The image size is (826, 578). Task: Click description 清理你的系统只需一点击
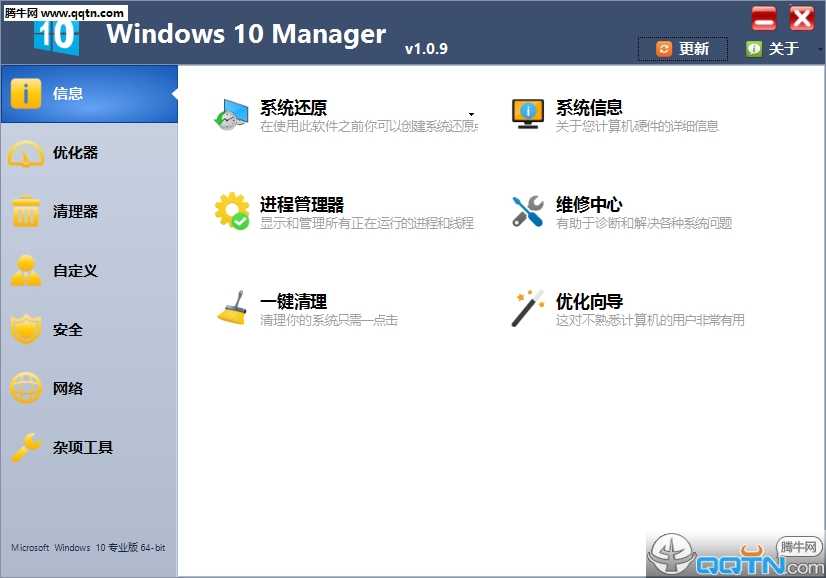[x=329, y=320]
